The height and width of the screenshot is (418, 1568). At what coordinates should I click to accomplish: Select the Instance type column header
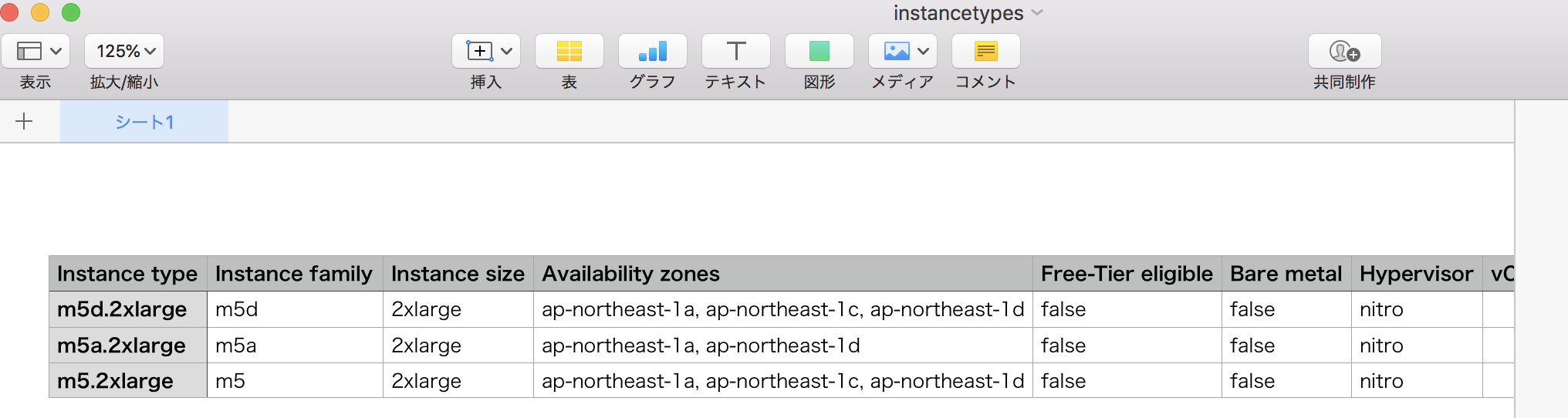[127, 274]
